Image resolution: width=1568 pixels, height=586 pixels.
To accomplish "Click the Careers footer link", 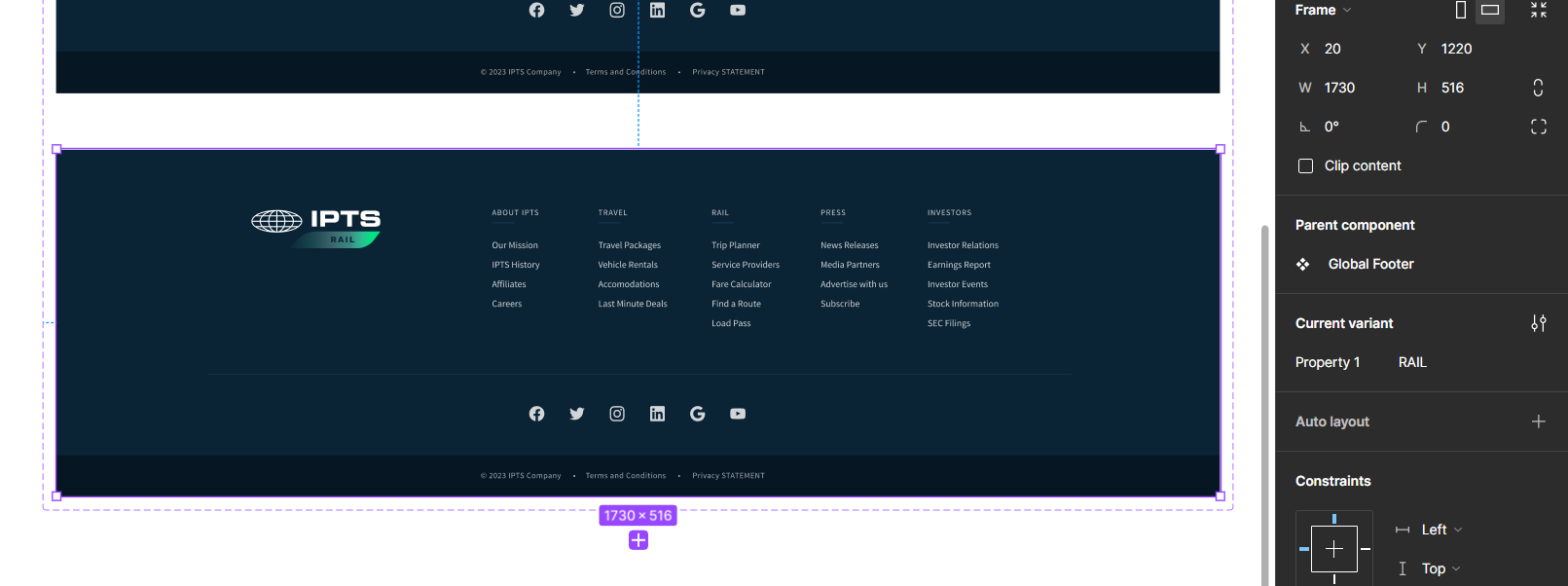I will (x=507, y=304).
